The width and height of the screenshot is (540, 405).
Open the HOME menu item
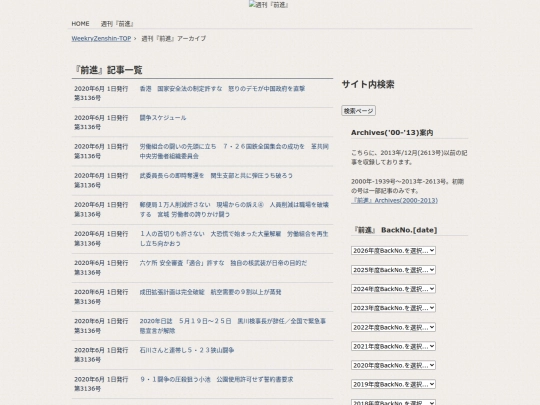click(80, 24)
